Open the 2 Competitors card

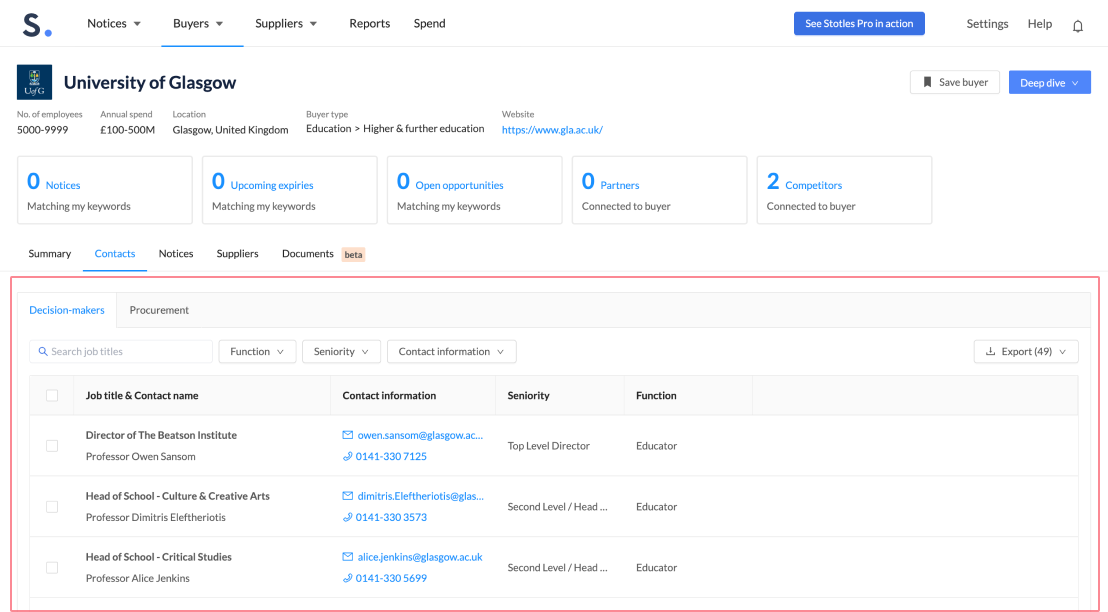844,190
